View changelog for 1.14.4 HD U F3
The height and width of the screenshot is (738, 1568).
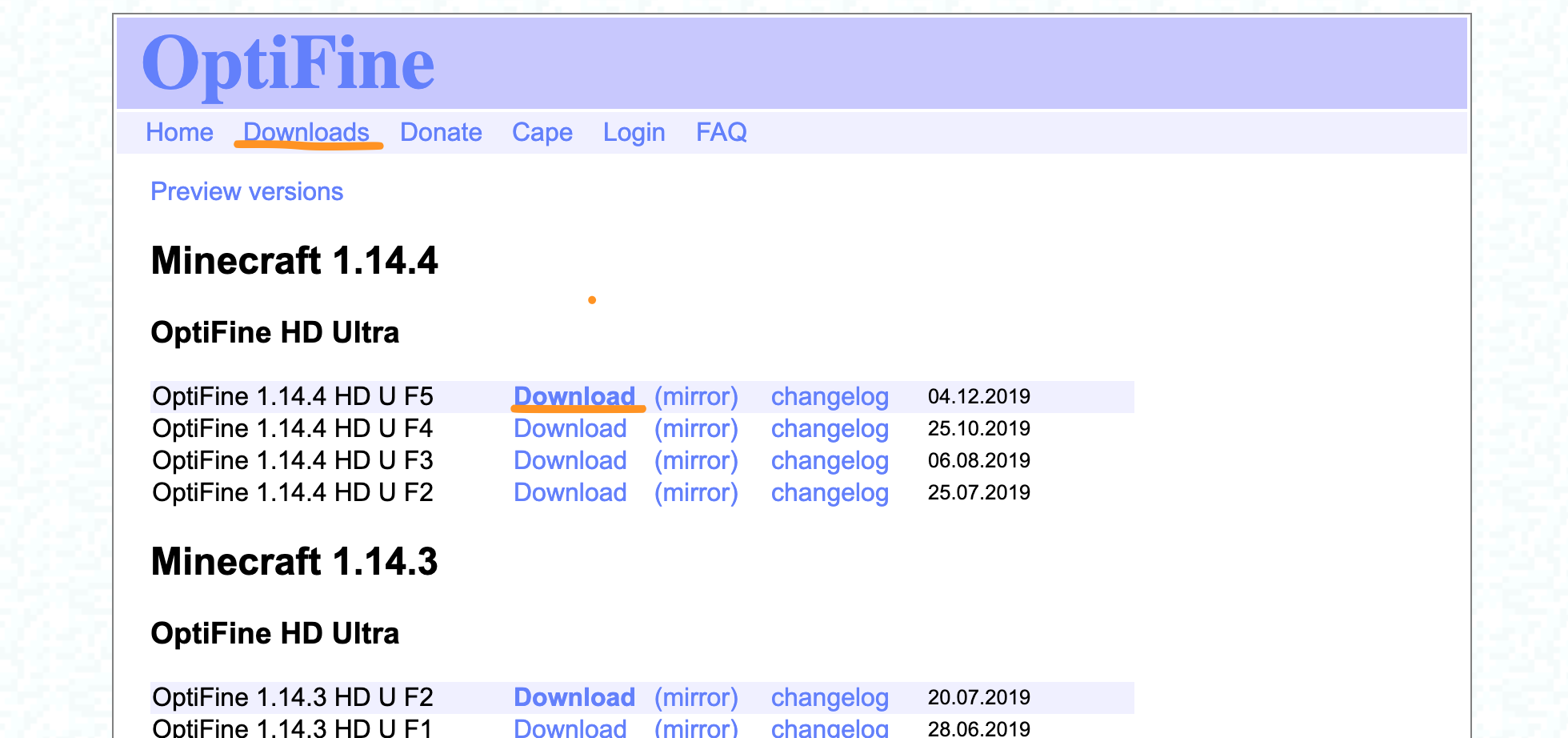coord(830,461)
